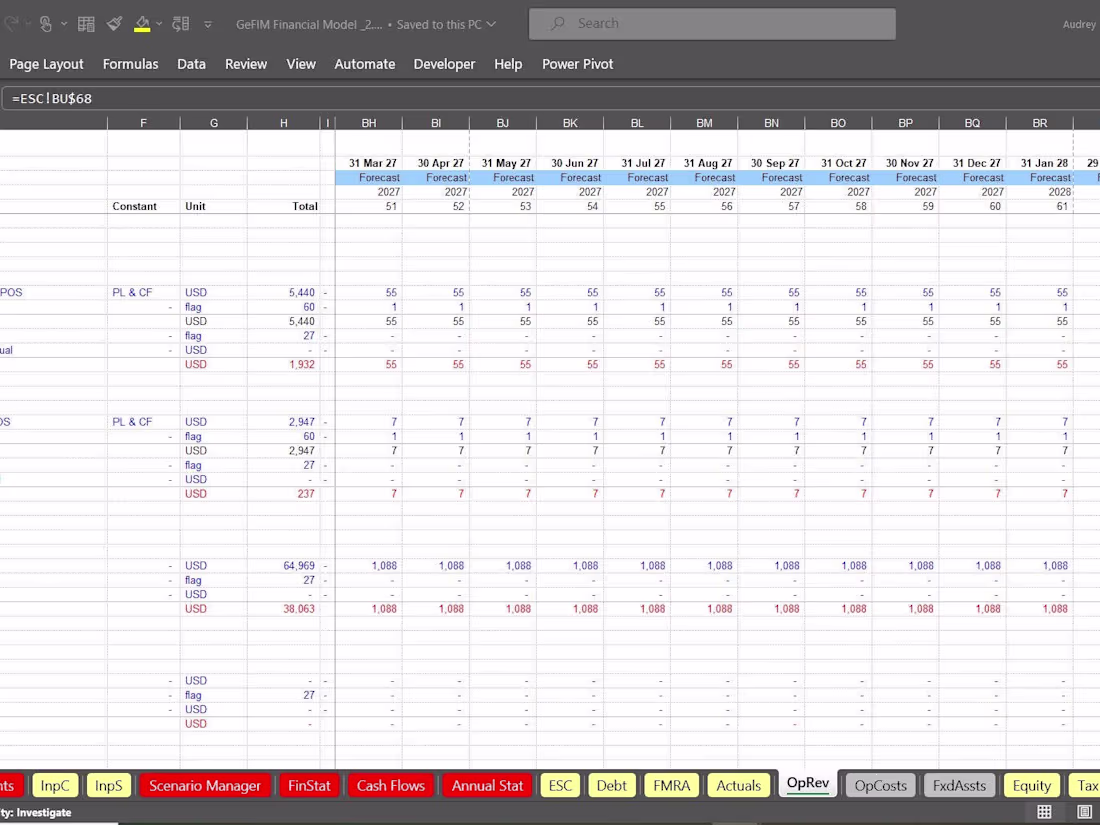Switch to Page Layout view icon in status bar
Screen dimensions: 1100x825
(1084, 812)
